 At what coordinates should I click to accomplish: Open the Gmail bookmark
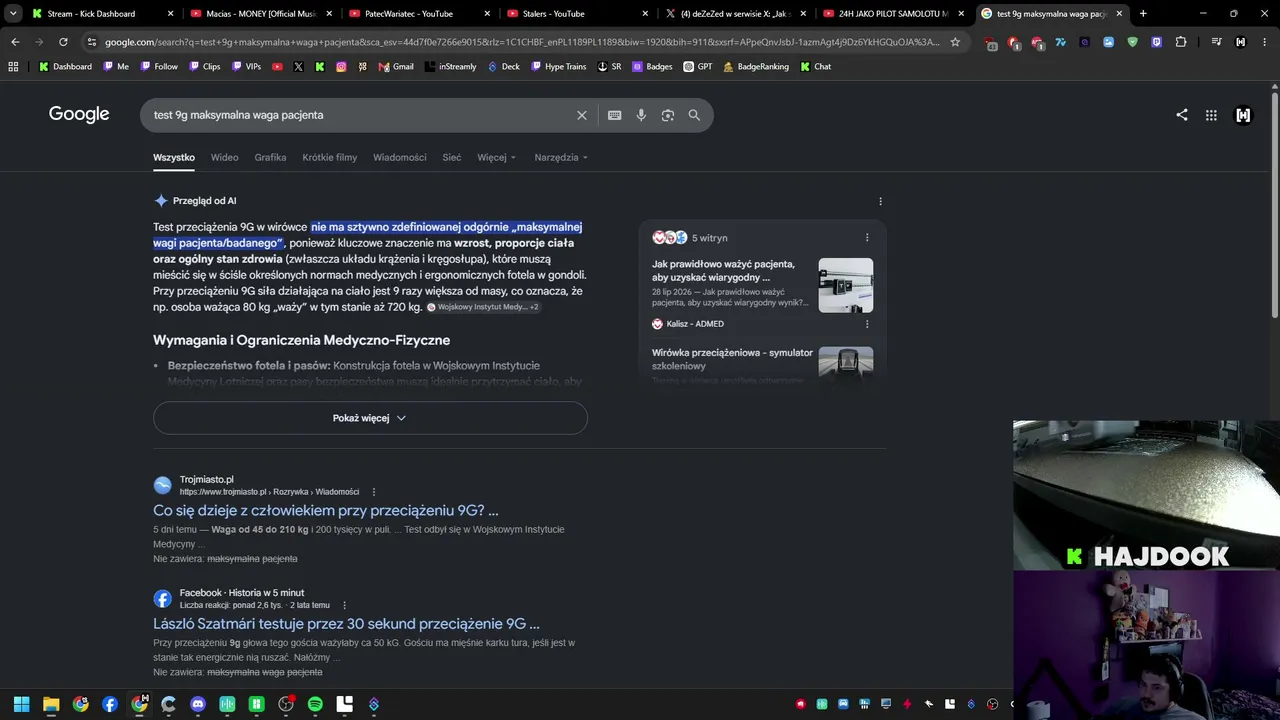coord(396,66)
